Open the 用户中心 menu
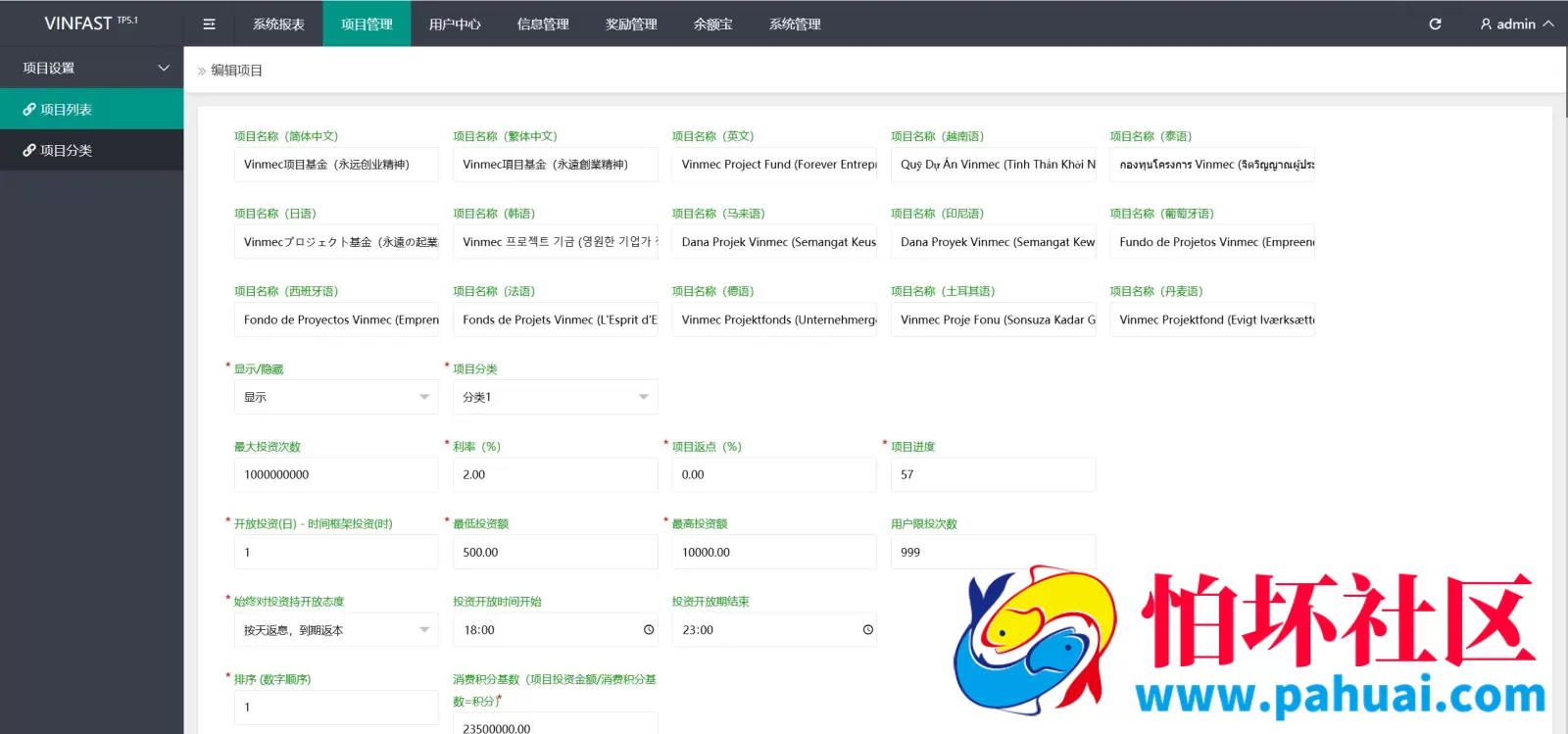1568x734 pixels. pos(455,24)
